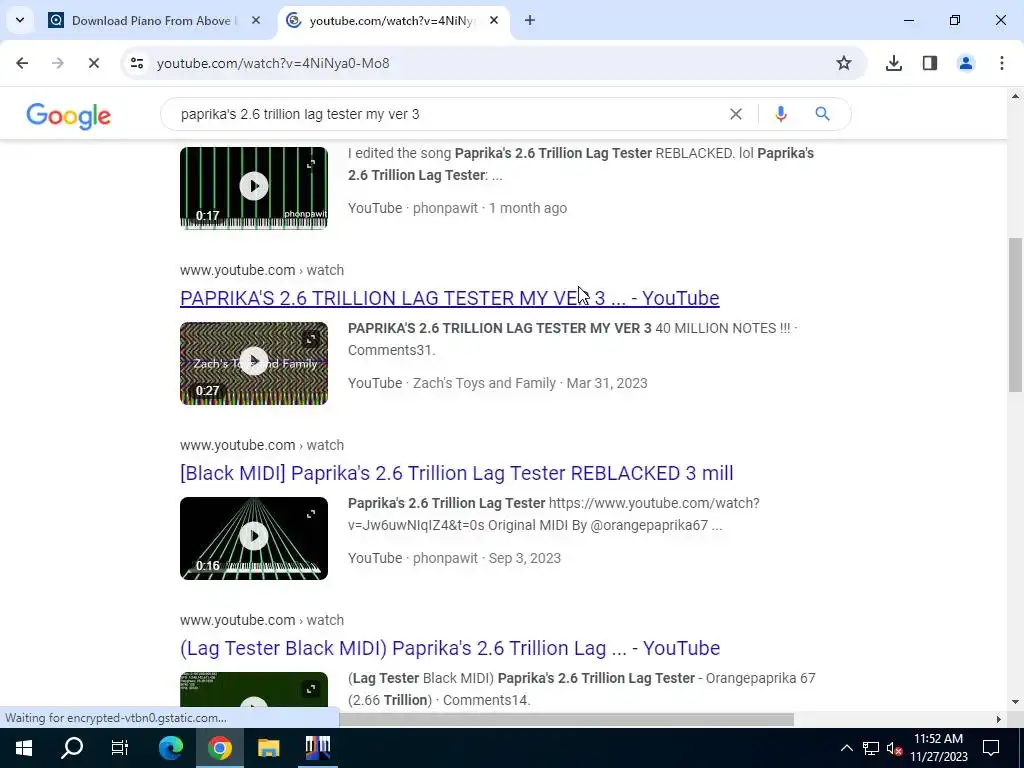This screenshot has width=1024, height=768.
Task: Click the horizontal scrollbar thumb
Action: click(x=565, y=720)
